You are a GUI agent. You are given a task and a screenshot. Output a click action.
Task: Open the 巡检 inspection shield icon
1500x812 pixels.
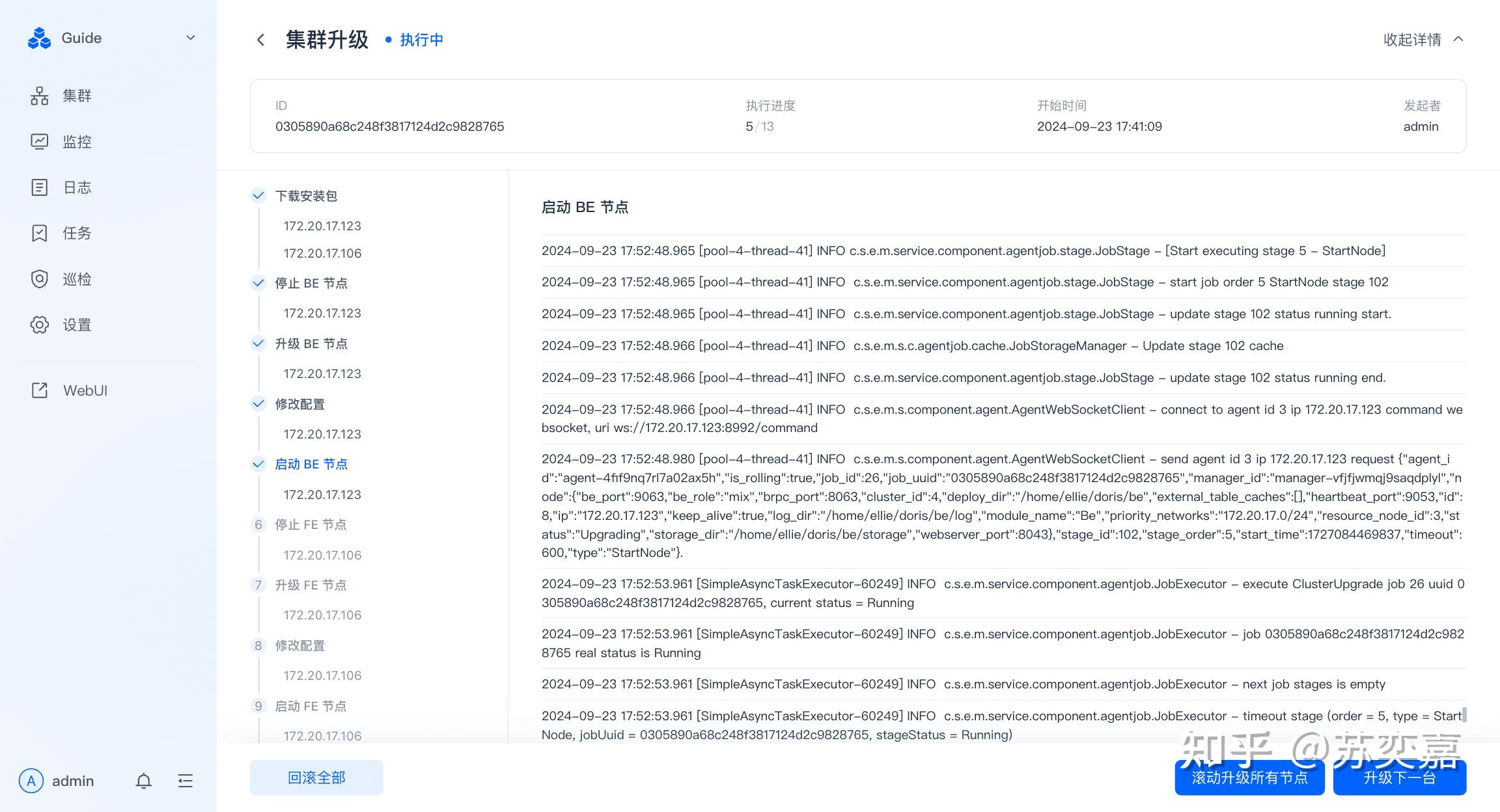(x=39, y=279)
